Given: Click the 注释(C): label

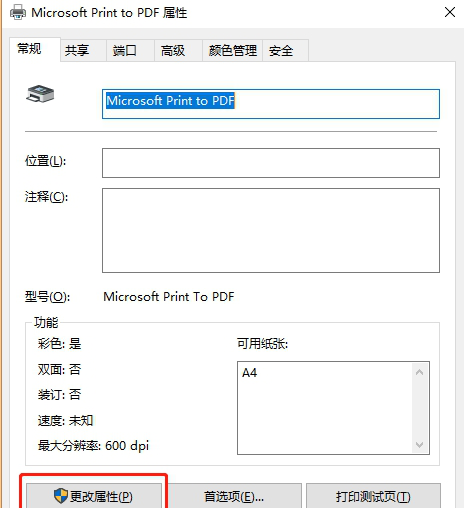Looking at the screenshot, I should 46,197.
